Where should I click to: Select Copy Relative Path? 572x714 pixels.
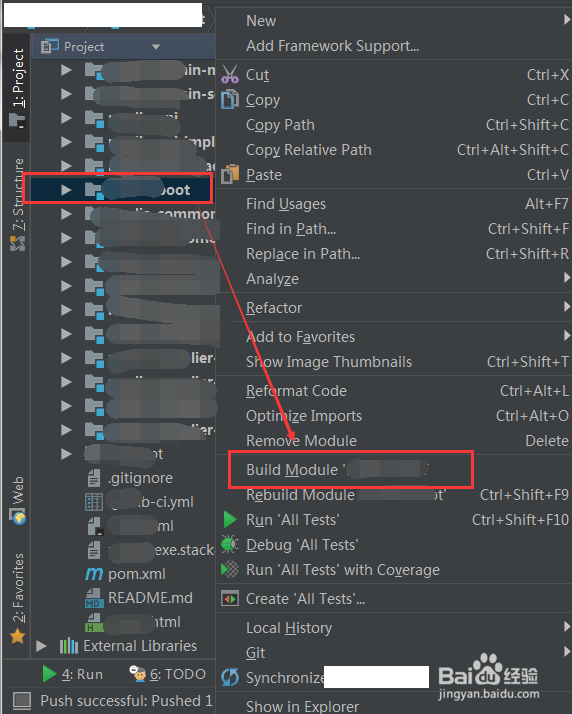click(x=393, y=149)
